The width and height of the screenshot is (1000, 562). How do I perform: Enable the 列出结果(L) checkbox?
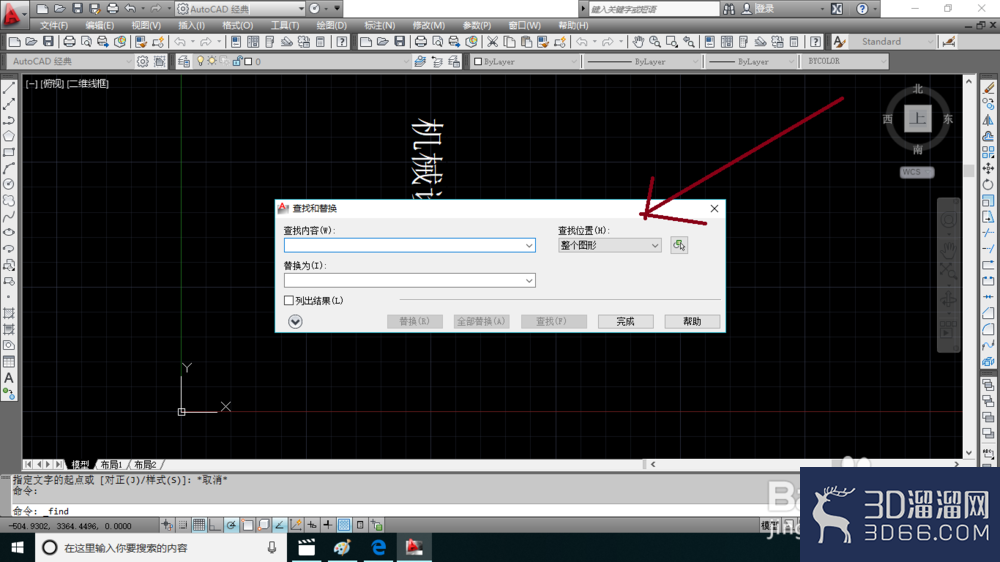click(x=289, y=300)
